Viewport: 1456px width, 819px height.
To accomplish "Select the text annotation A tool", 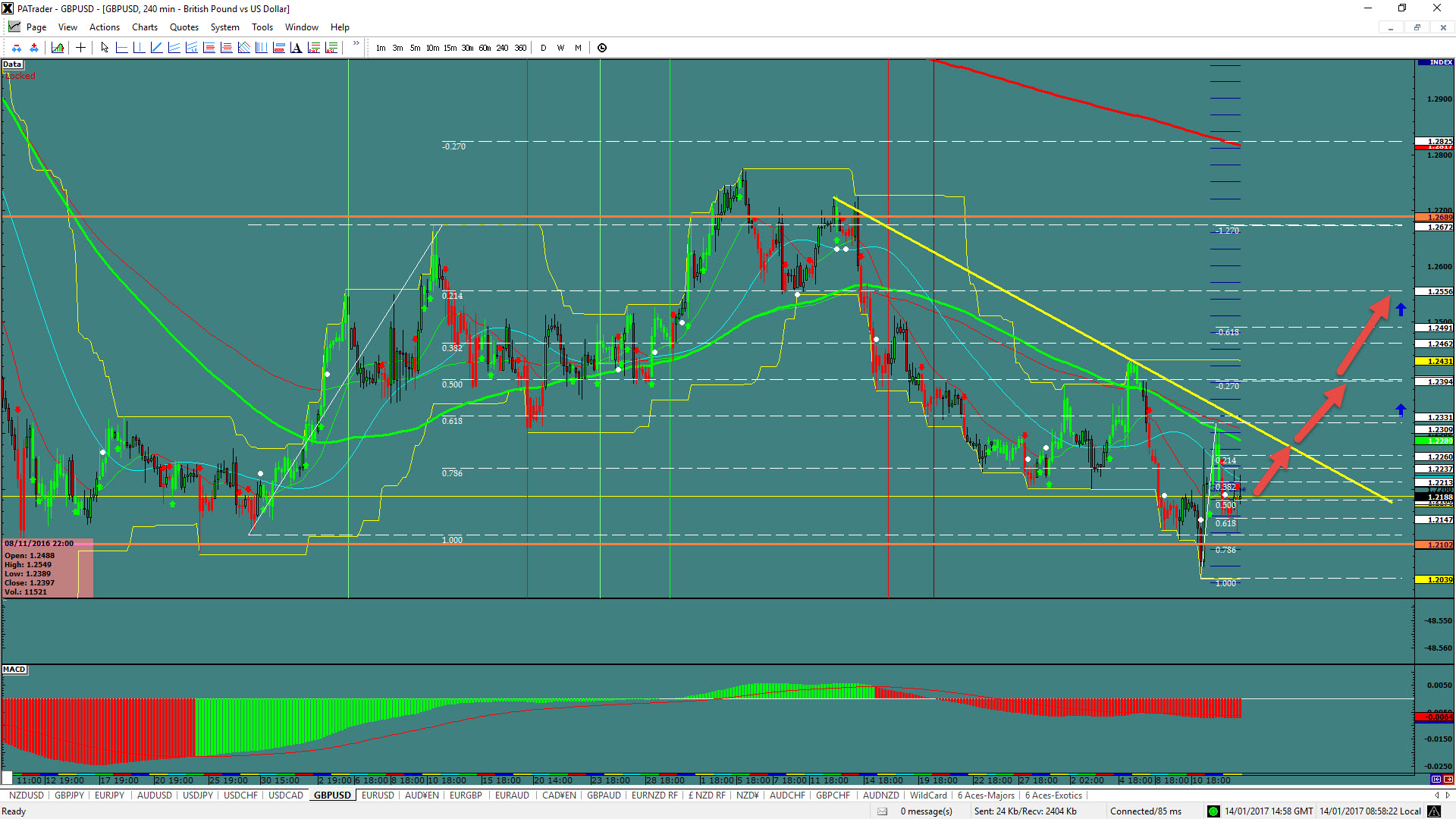I will [x=296, y=48].
